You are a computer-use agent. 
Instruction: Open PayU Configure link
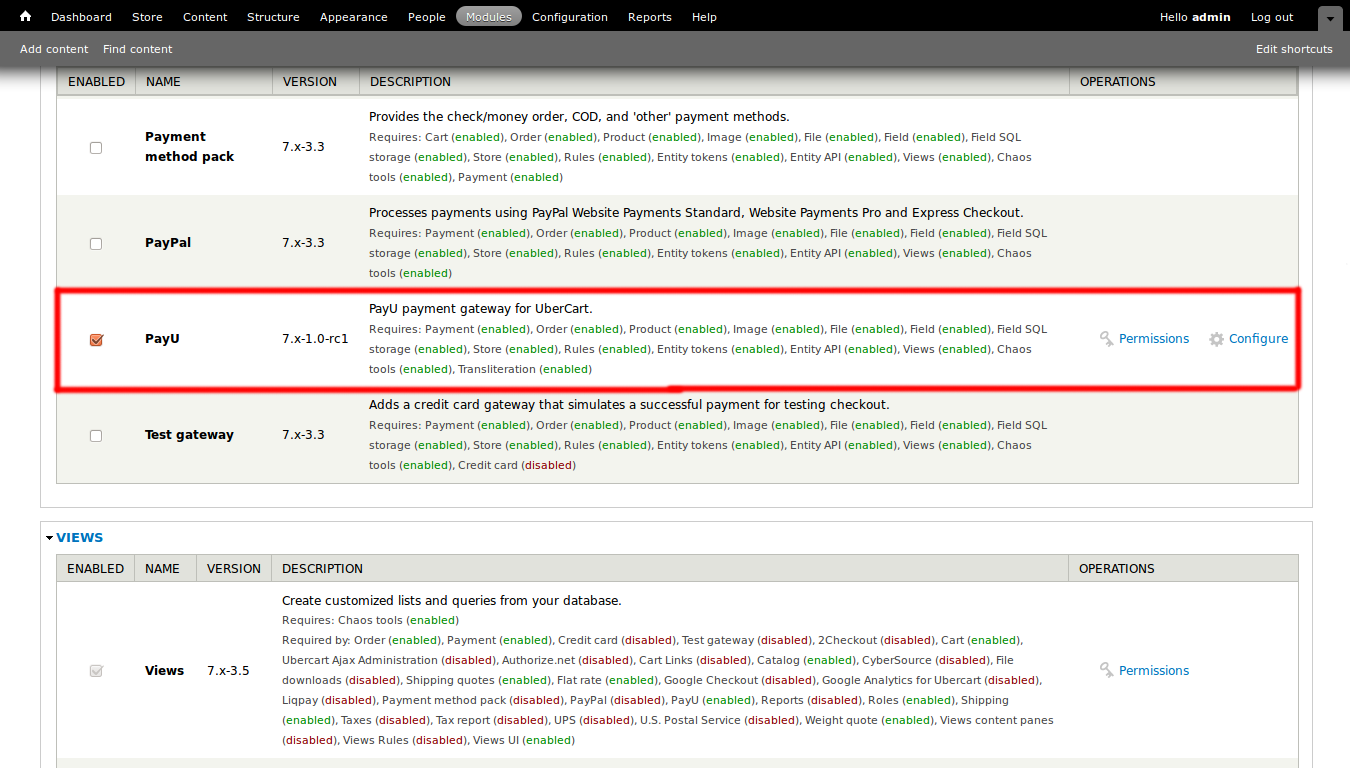tap(1258, 339)
